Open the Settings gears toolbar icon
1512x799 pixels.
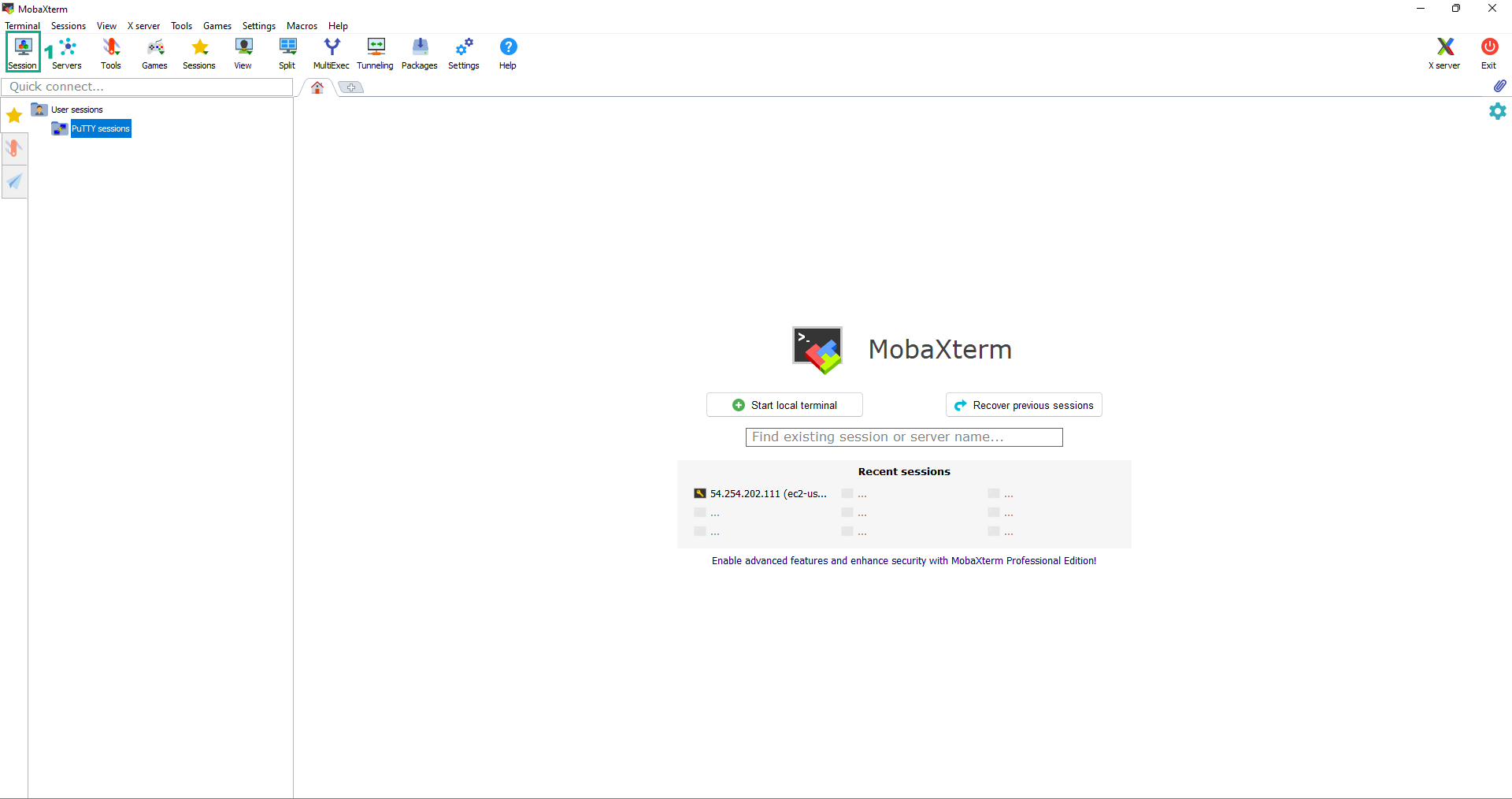pos(464,53)
